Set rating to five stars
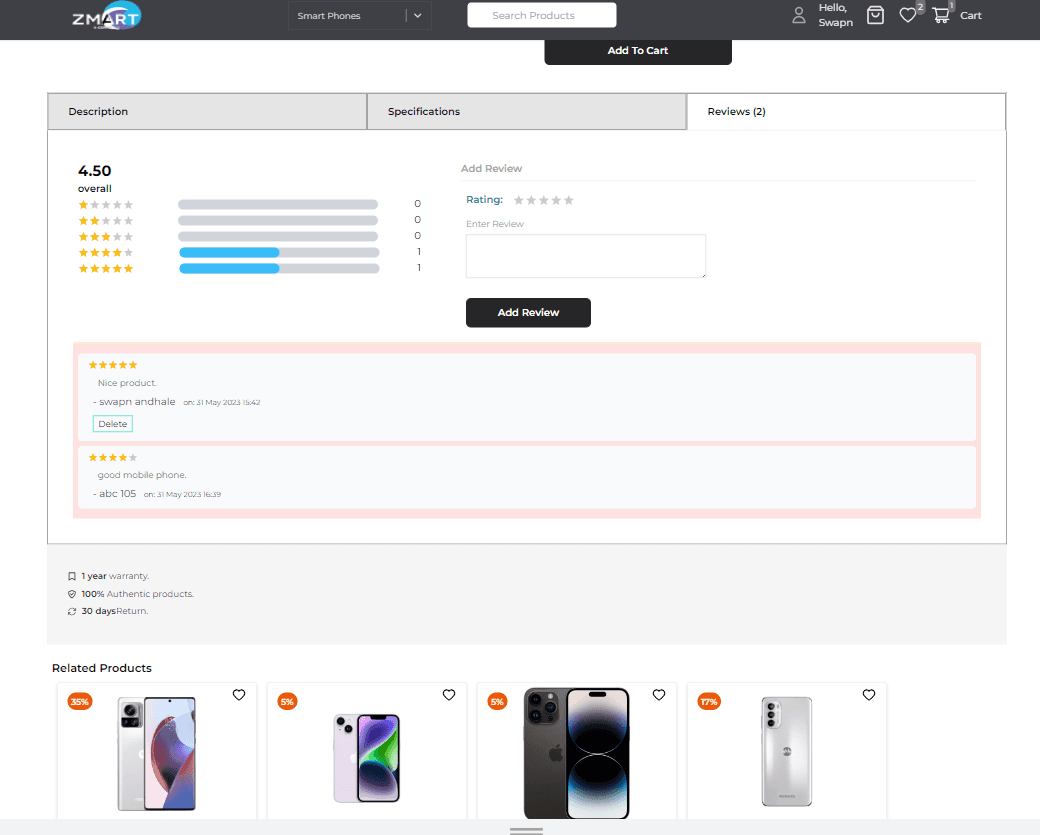The image size is (1040, 835). click(569, 200)
